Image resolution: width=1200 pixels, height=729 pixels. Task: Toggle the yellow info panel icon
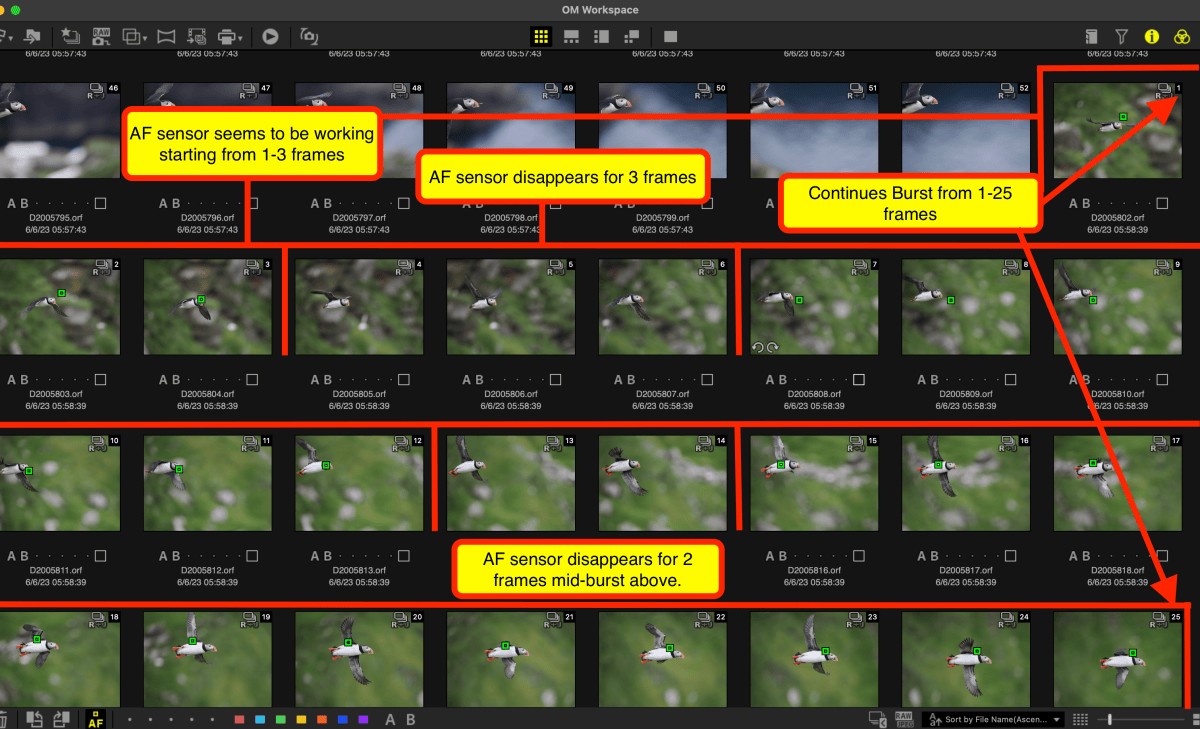1152,36
